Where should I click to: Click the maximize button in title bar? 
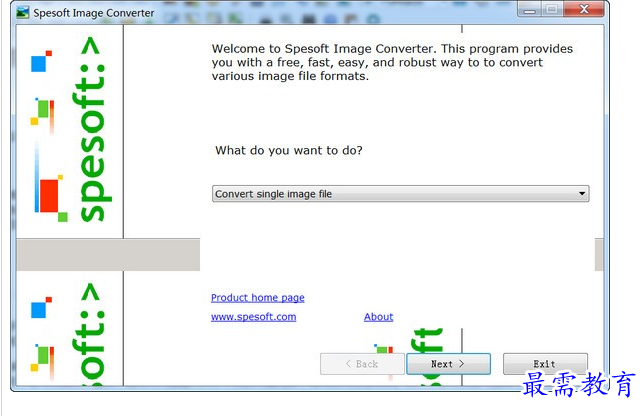pyautogui.click(x=552, y=9)
